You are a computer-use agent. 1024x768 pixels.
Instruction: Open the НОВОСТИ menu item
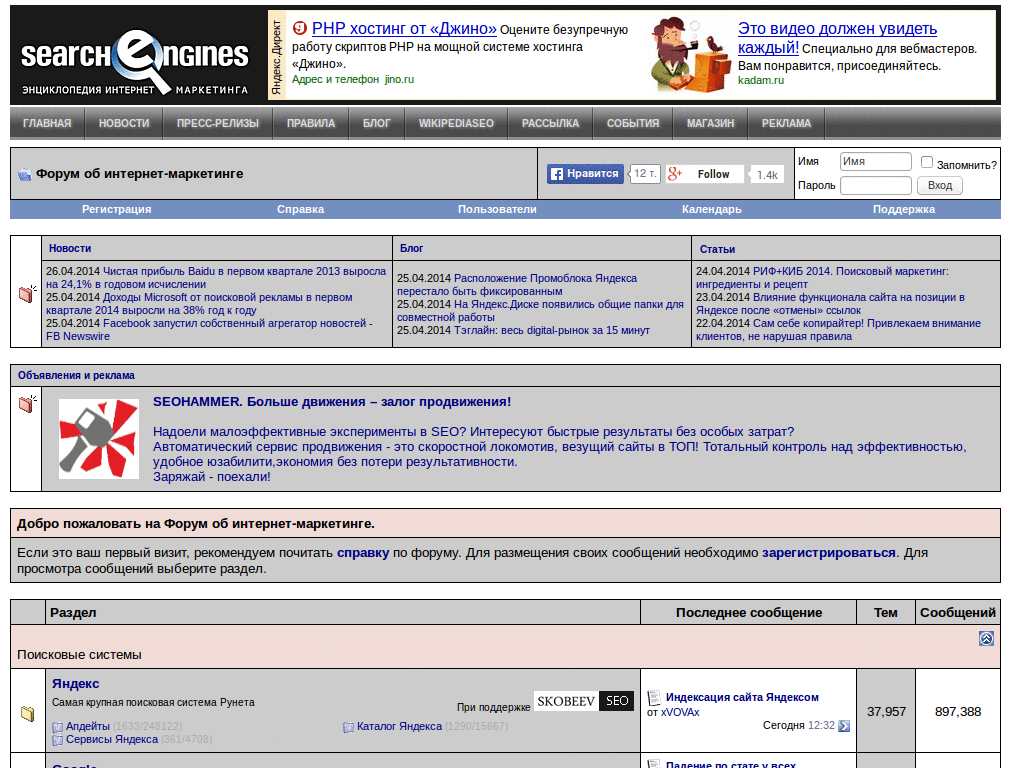coord(122,123)
